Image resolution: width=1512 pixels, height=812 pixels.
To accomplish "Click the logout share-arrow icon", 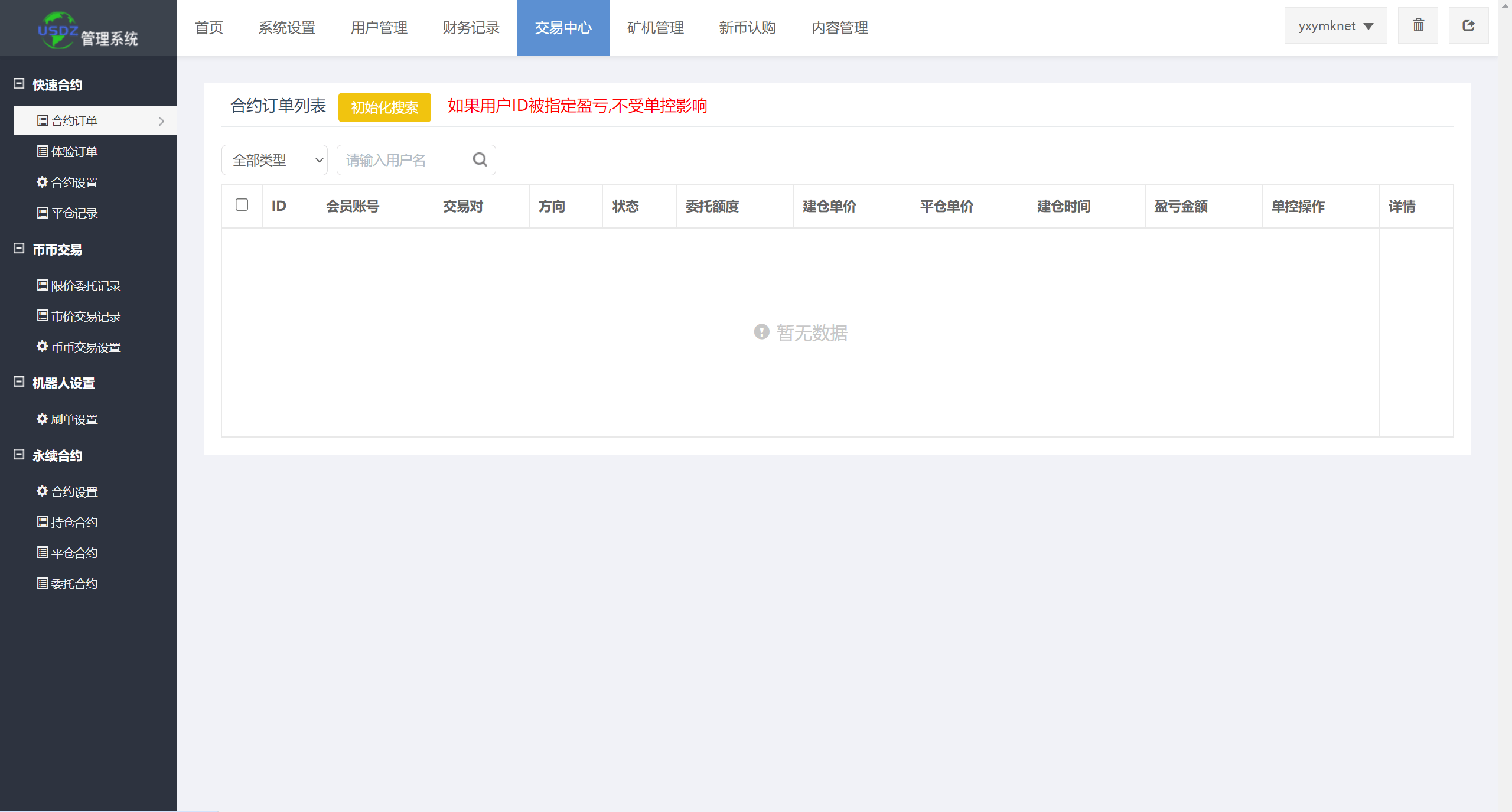I will (1468, 25).
